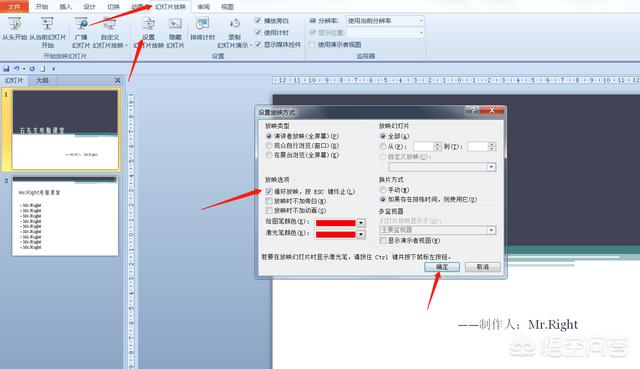Image resolution: width=640 pixels, height=369 pixels.
Task: Open 文件 file tab
Action: (x=14, y=7)
